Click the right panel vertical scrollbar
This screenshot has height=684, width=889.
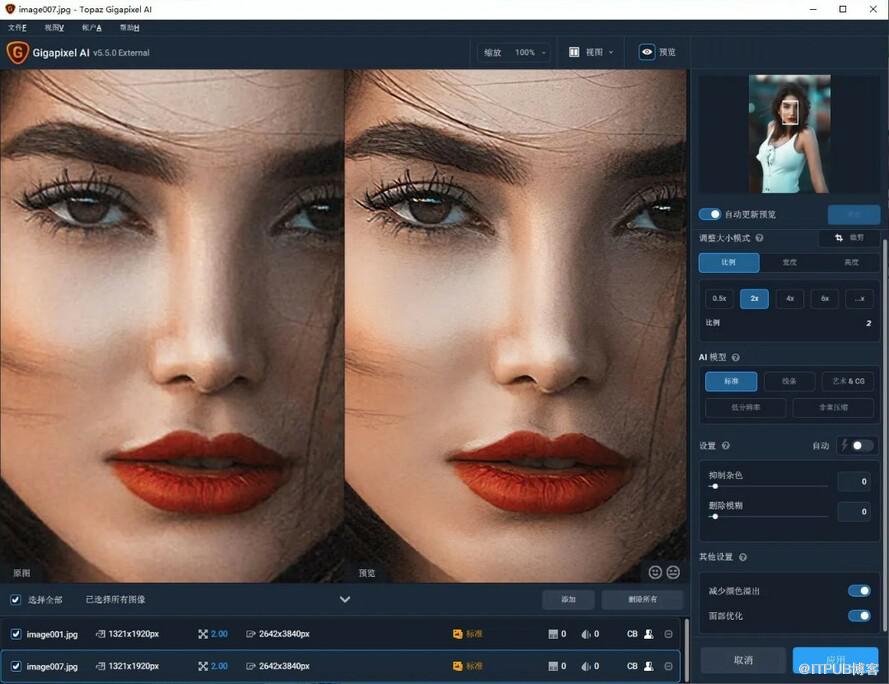[x=885, y=434]
